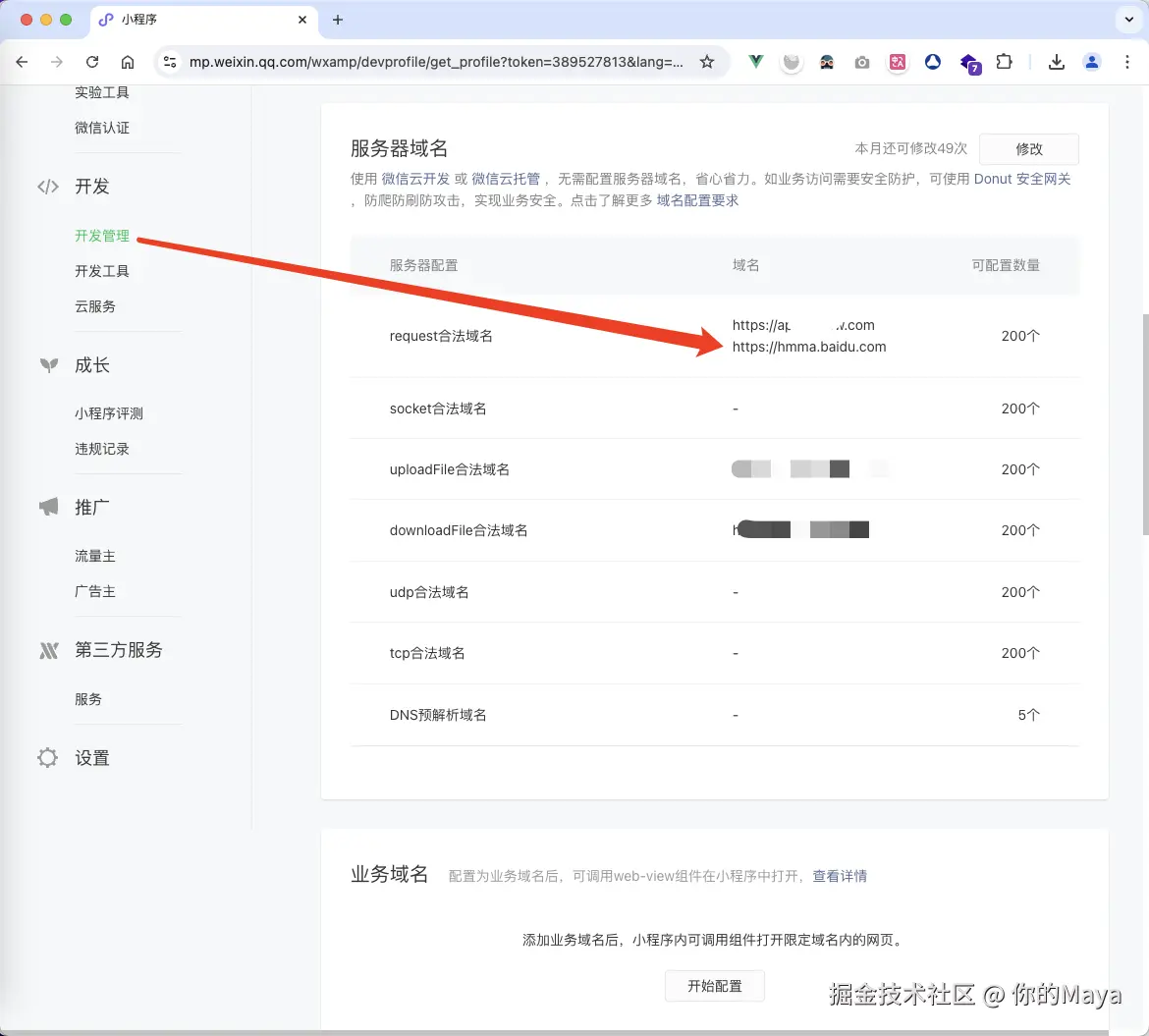The width and height of the screenshot is (1149, 1036).
Task: Click the 推广 section heading
Action: pos(91,507)
